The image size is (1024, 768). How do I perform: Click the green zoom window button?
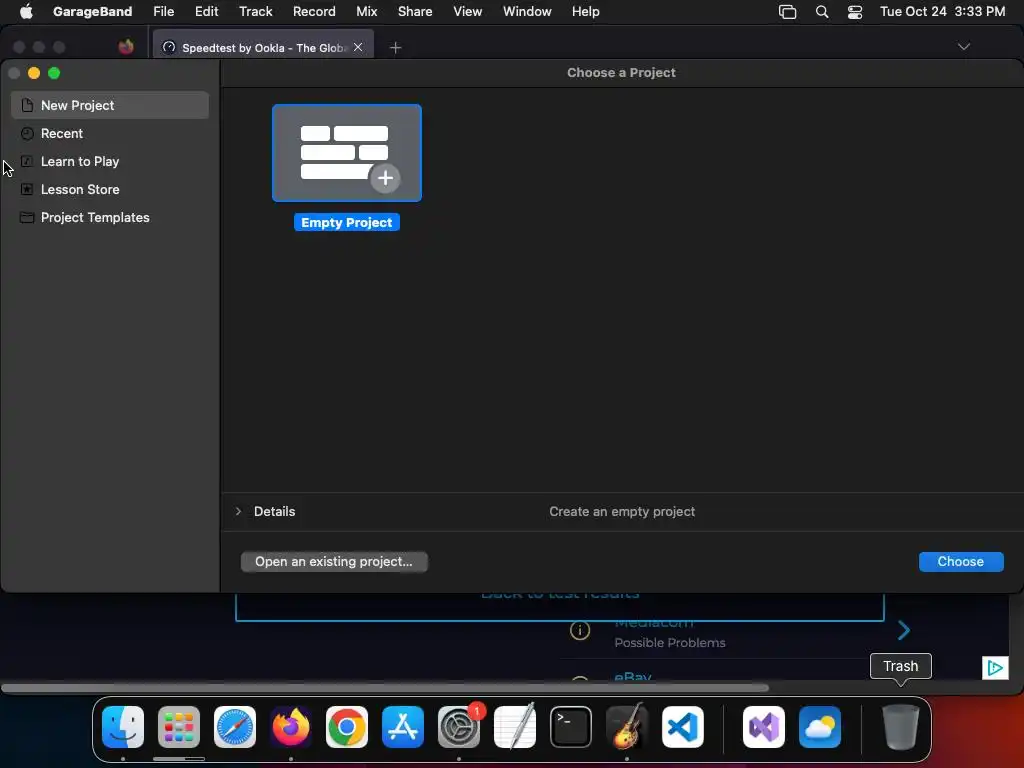54,73
